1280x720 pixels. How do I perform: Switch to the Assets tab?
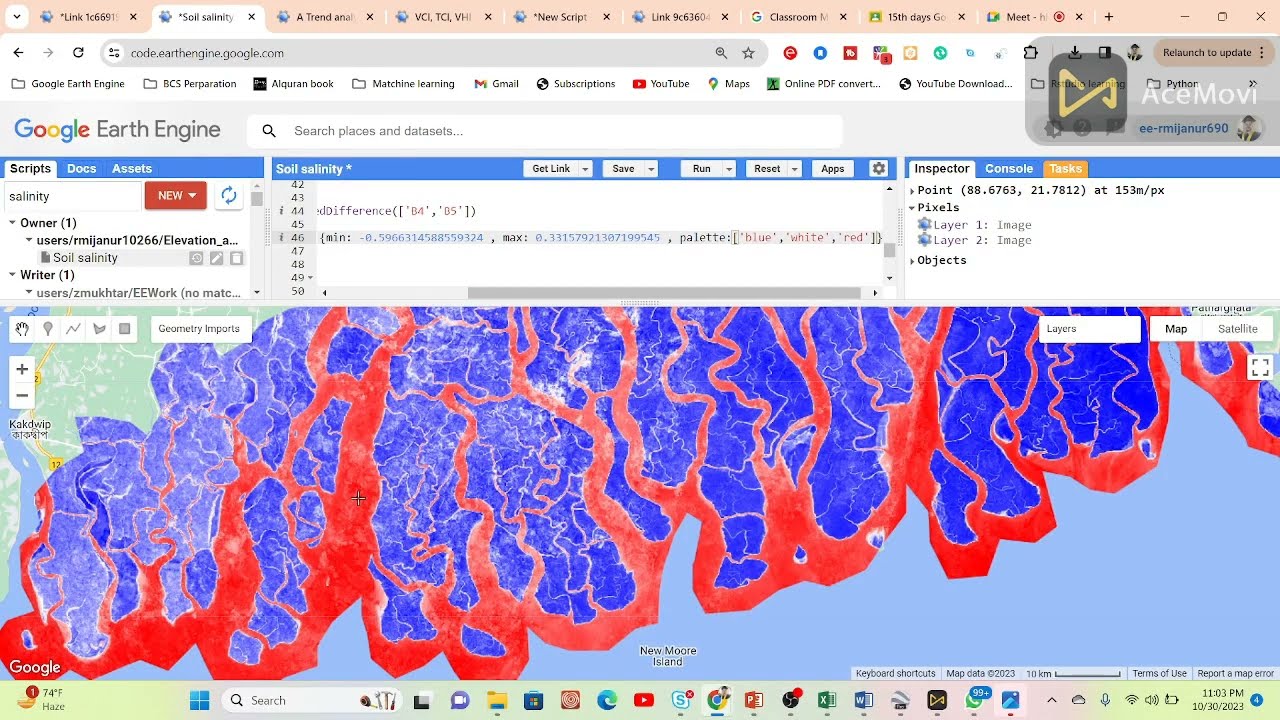132,169
